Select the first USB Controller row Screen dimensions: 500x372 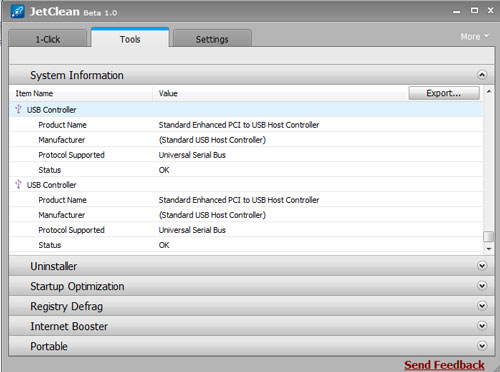tap(246, 109)
